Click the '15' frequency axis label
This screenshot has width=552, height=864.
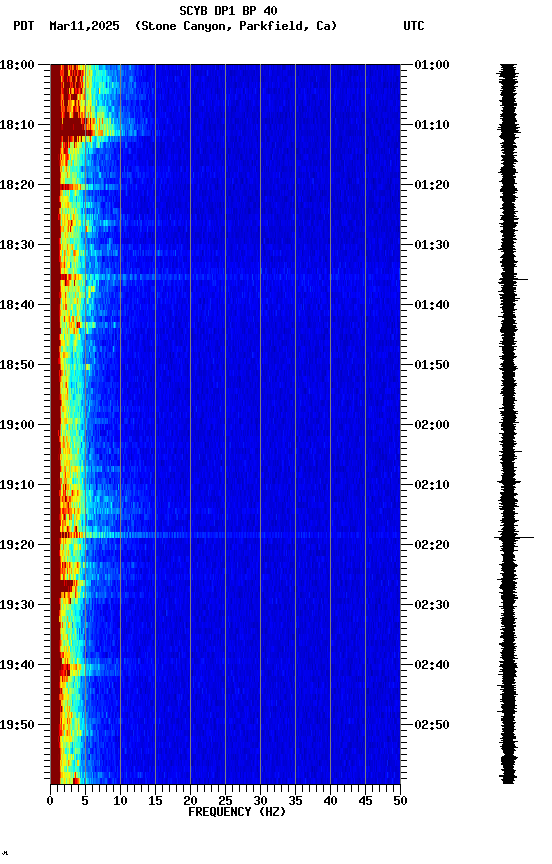pyautogui.click(x=155, y=801)
